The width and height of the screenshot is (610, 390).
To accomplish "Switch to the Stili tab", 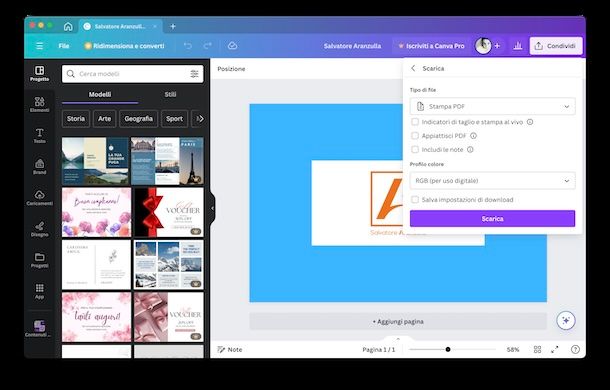I will point(170,95).
